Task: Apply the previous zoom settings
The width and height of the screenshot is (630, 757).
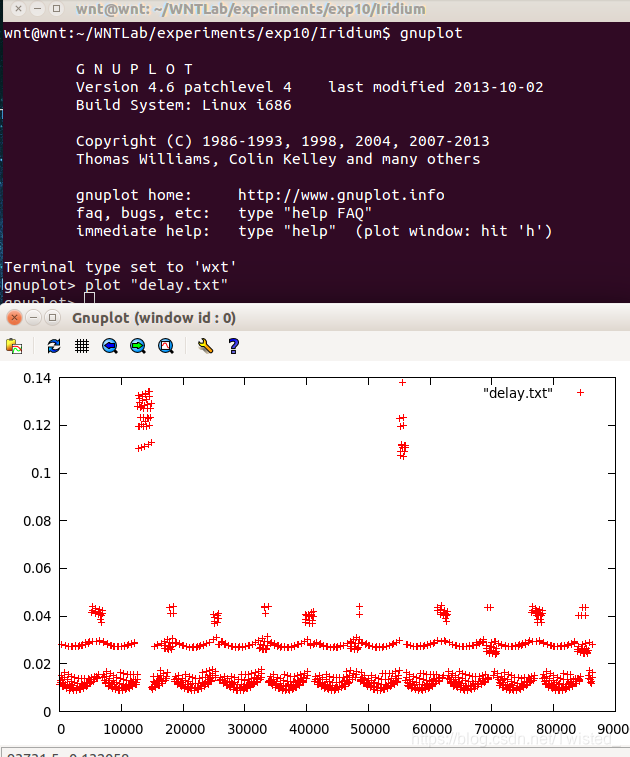Action: (x=110, y=346)
